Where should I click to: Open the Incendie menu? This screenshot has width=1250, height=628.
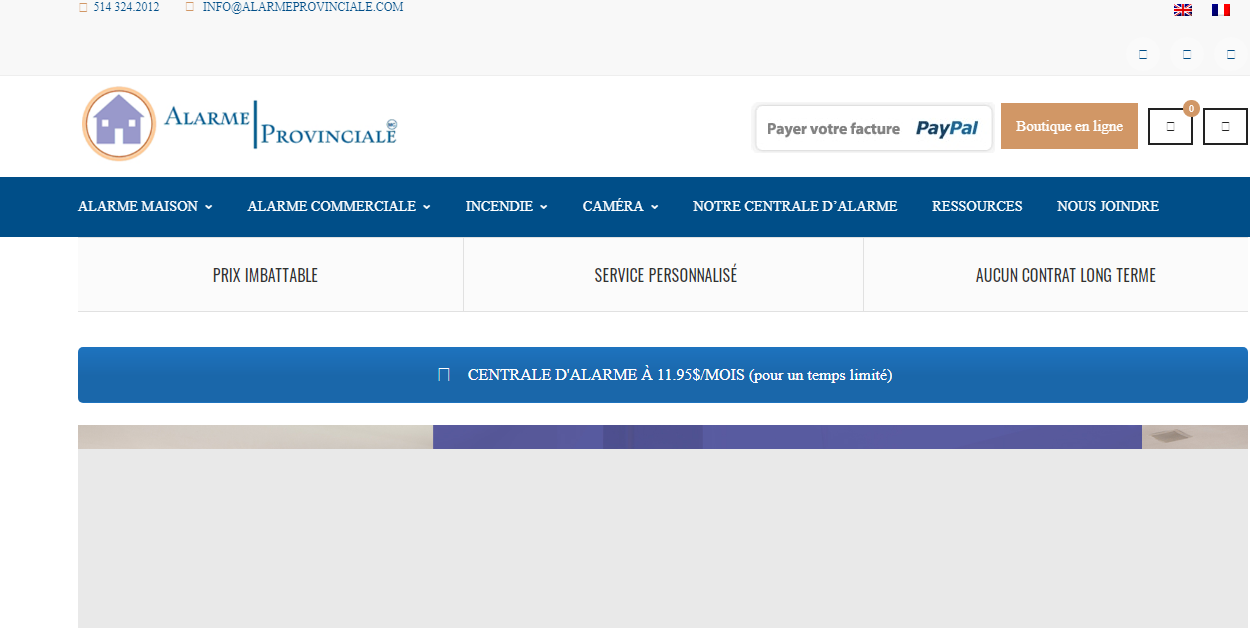click(x=499, y=206)
